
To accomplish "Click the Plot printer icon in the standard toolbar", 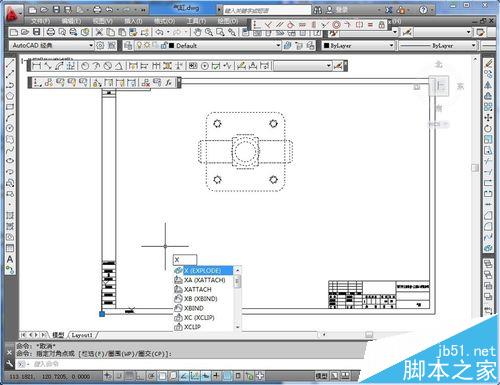I will (51, 32).
